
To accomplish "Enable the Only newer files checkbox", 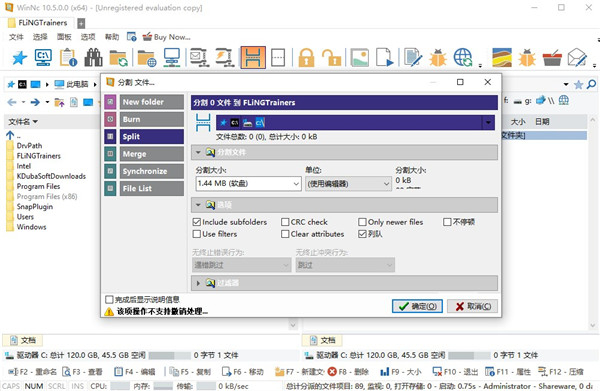I will [362, 222].
